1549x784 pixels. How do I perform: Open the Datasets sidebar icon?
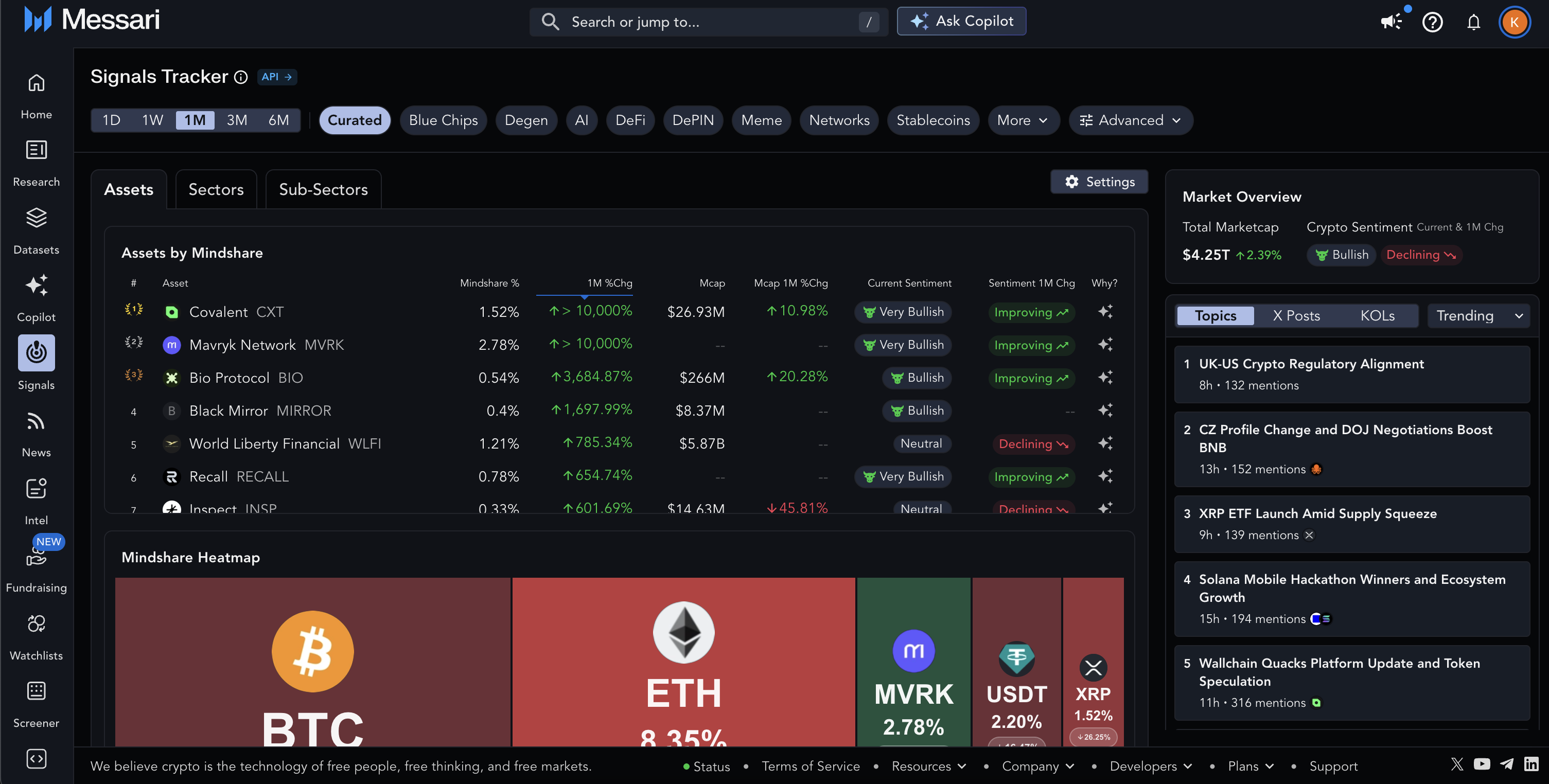pos(36,218)
